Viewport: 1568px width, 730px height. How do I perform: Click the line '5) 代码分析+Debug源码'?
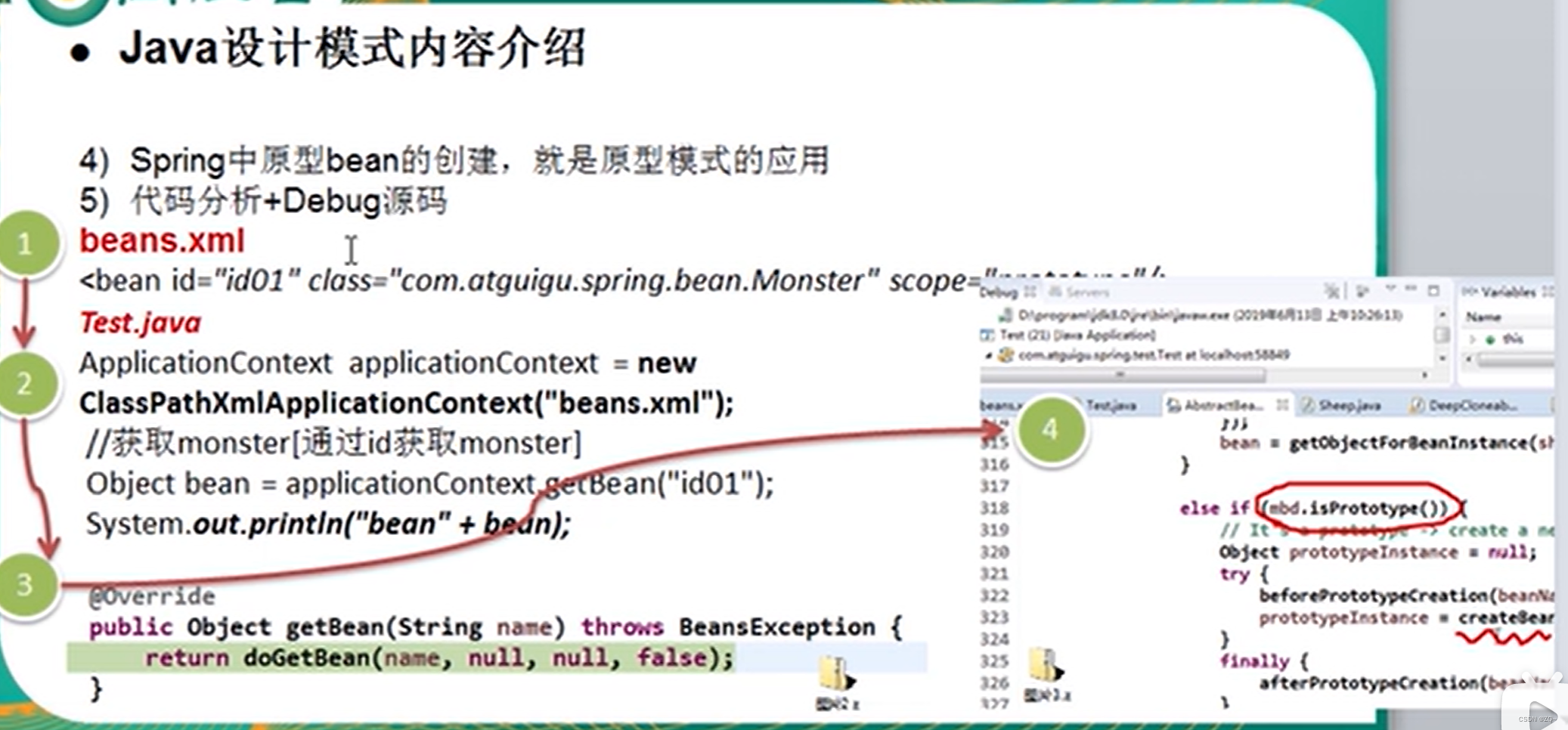(x=263, y=201)
